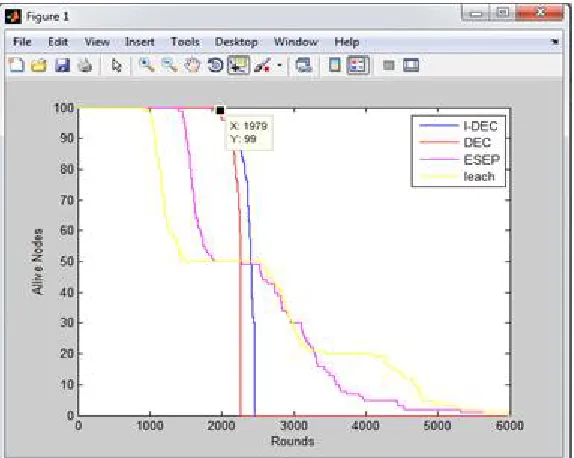Activate the Zoom In magnifier tool
The height and width of the screenshot is (458, 574).
click(147, 66)
